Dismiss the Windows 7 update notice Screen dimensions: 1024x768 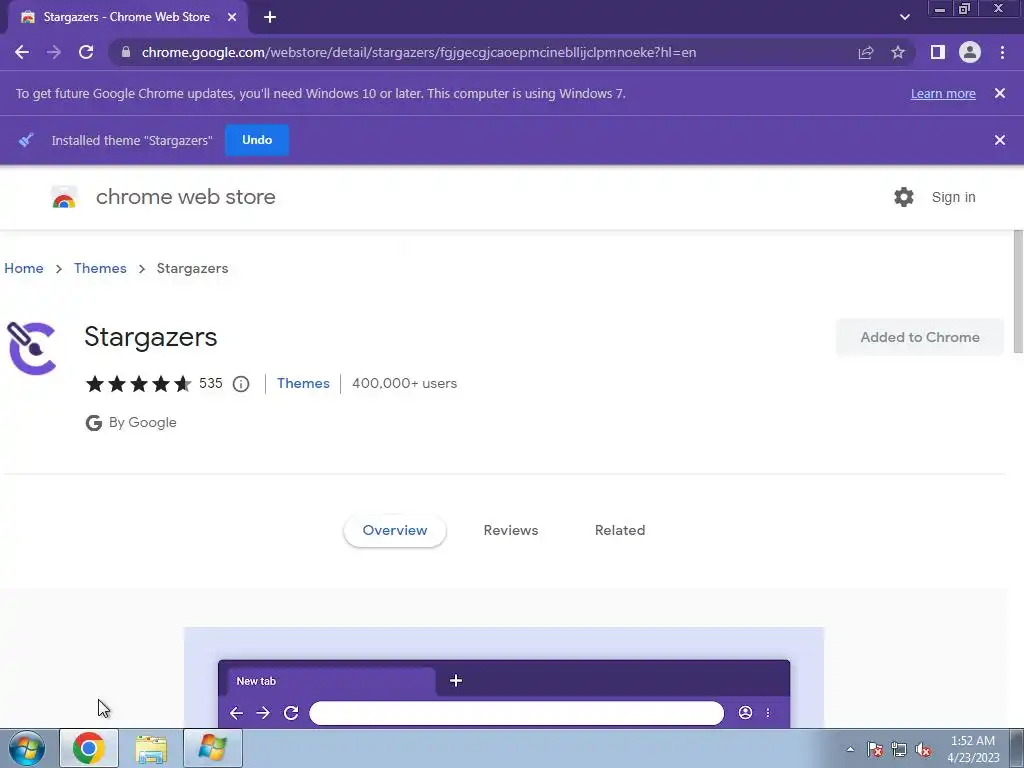tap(1000, 93)
